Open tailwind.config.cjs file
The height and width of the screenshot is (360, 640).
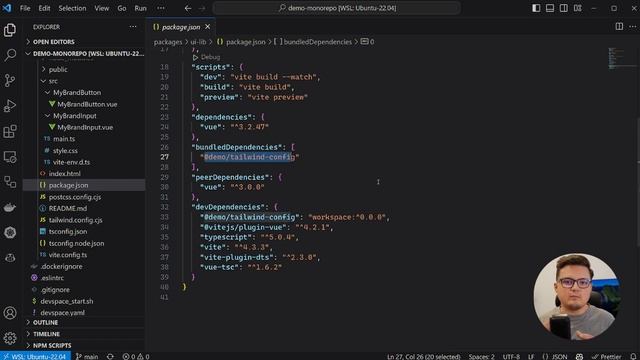pyautogui.click(x=76, y=220)
